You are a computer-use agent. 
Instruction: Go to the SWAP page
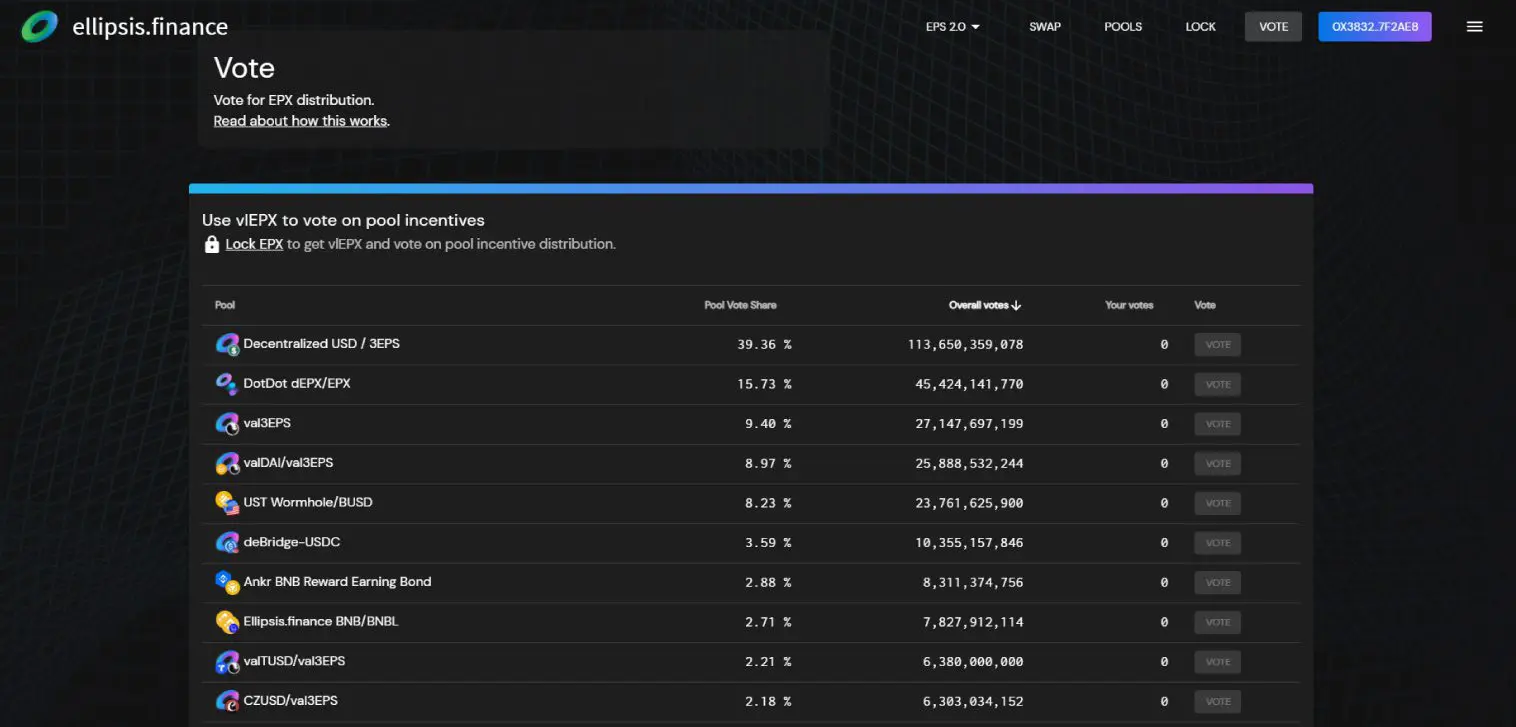click(1045, 27)
